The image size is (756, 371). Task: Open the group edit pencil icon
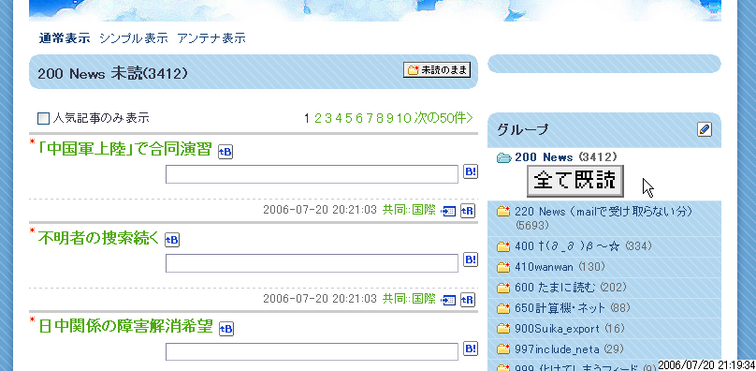coord(704,129)
